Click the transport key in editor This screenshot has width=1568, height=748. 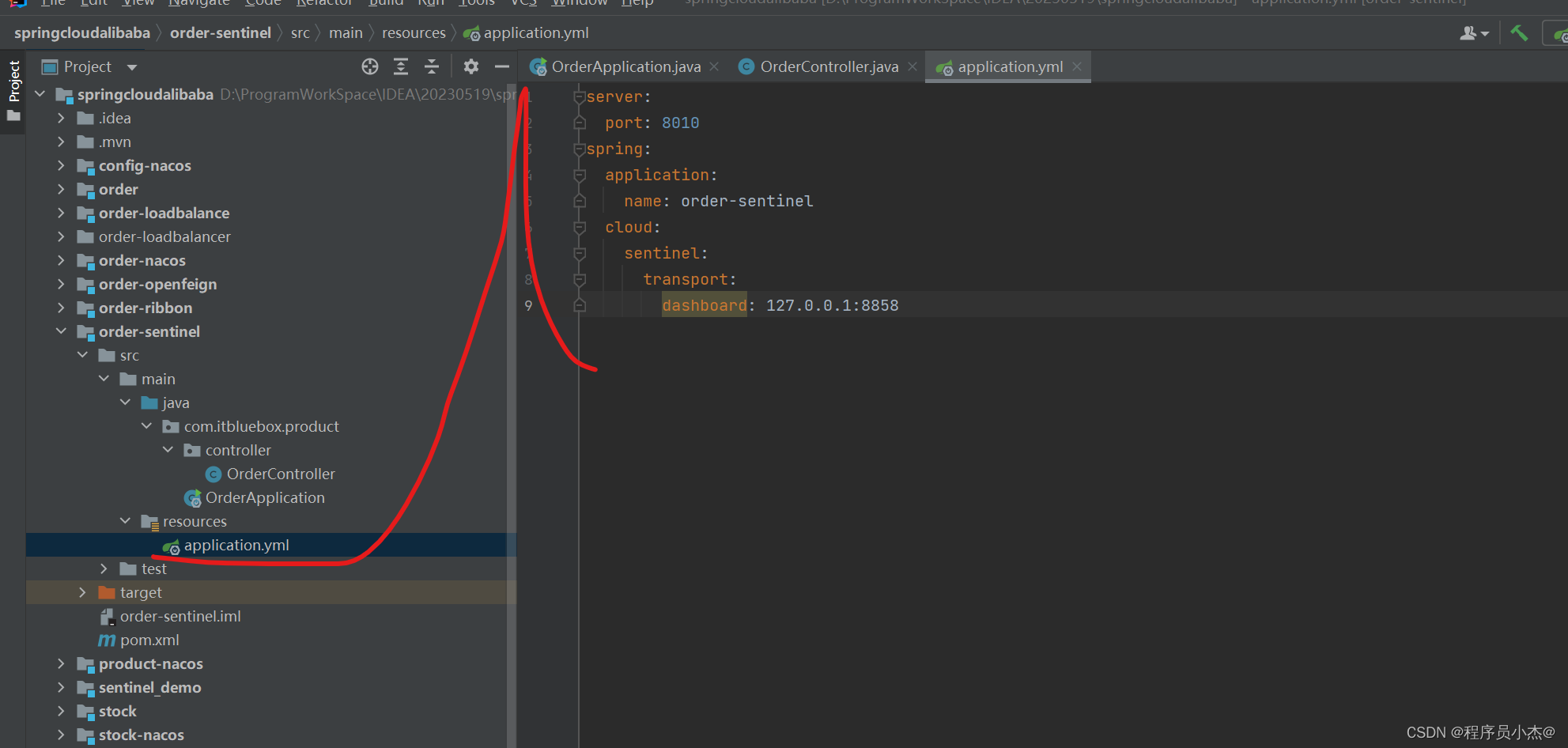coord(686,279)
